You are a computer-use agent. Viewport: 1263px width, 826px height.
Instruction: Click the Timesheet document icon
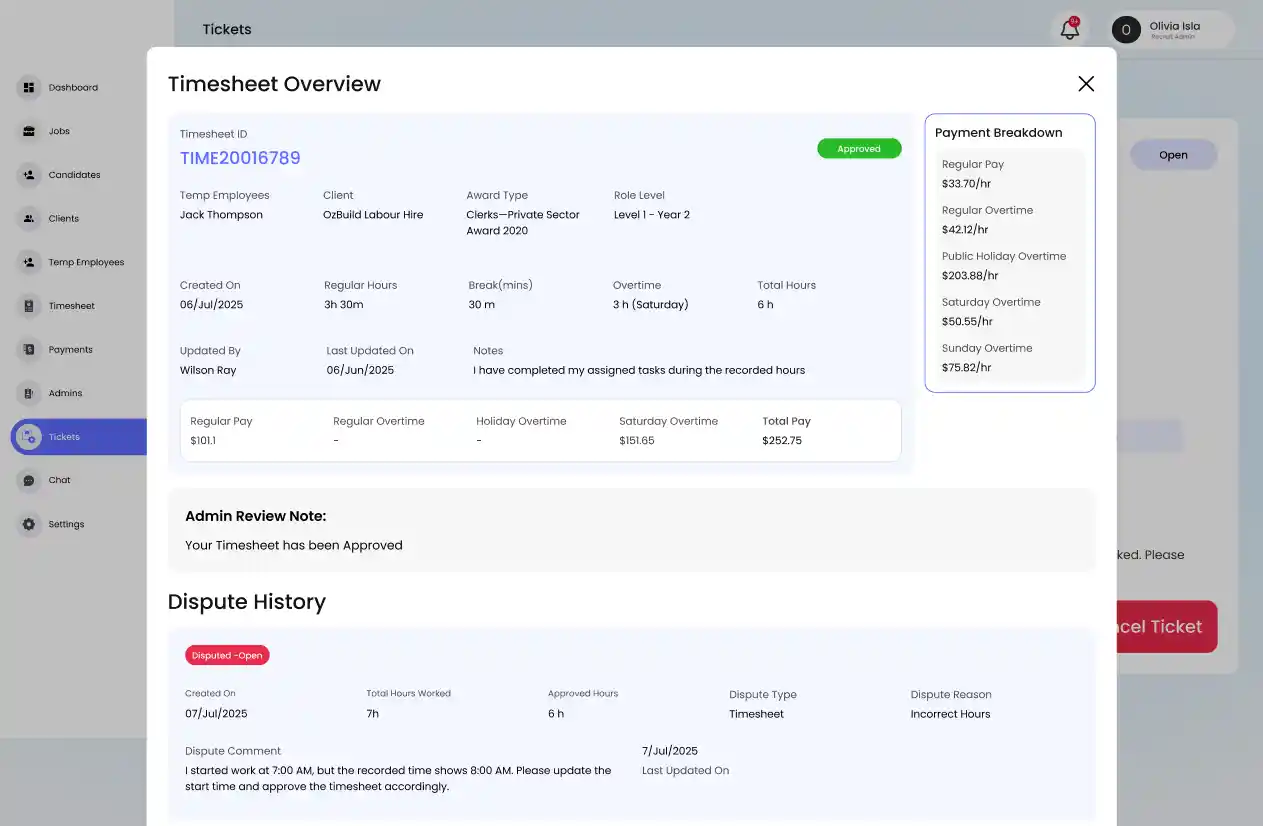point(29,306)
